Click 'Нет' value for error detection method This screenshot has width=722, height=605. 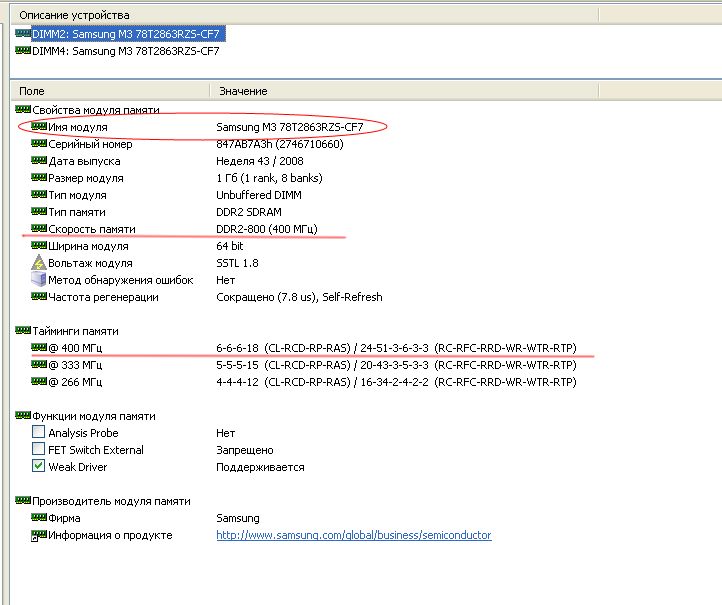pyautogui.click(x=226, y=280)
